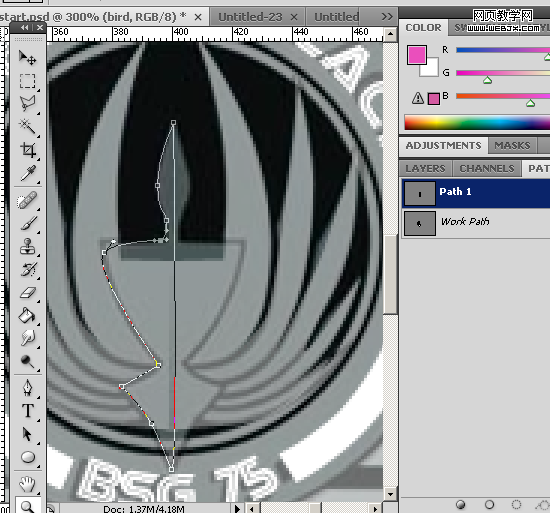Screen dimensions: 550x513
Task: Select the Move tool
Action: point(27,58)
